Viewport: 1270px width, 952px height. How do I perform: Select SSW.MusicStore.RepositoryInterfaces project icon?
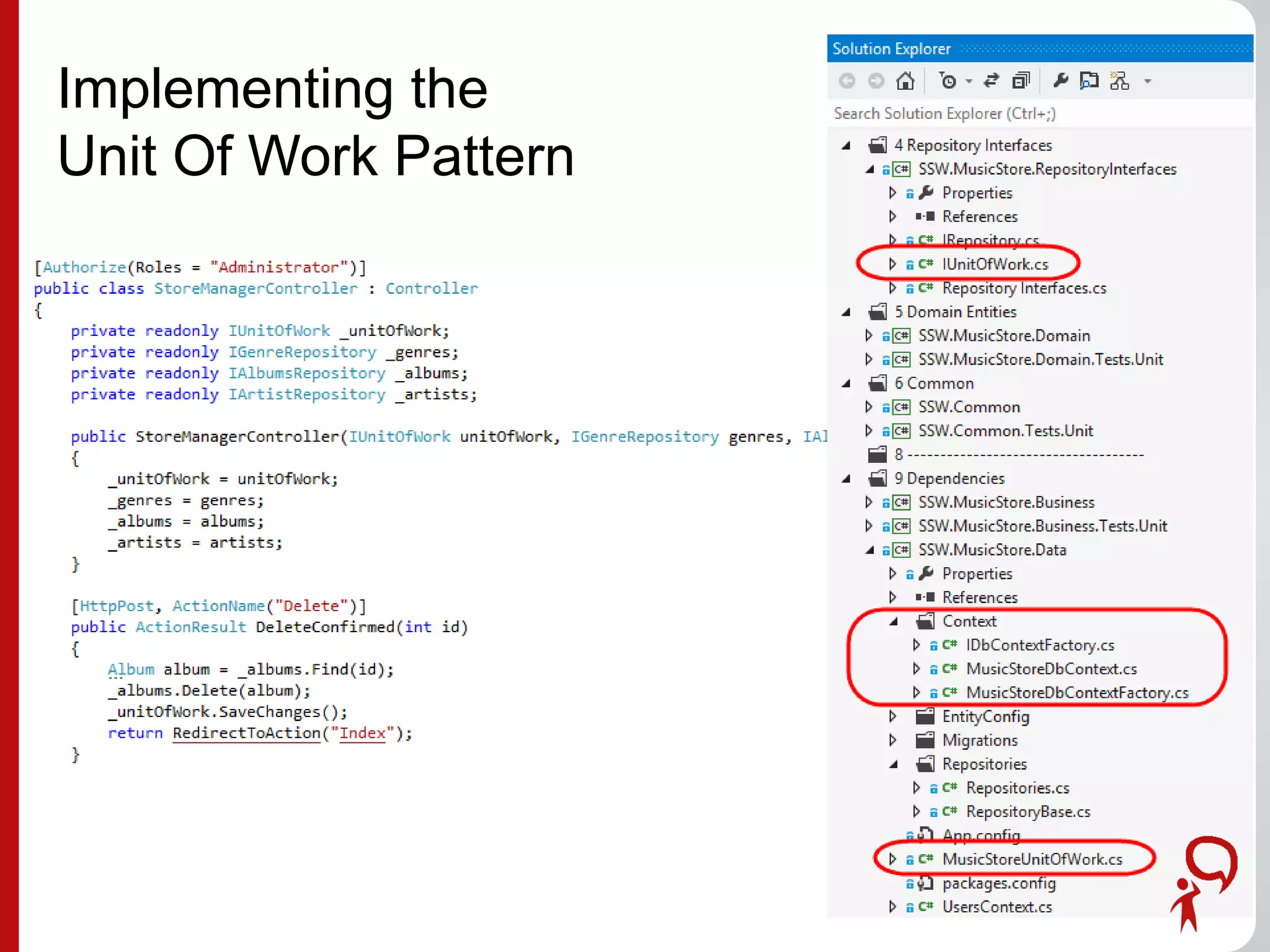[x=901, y=169]
